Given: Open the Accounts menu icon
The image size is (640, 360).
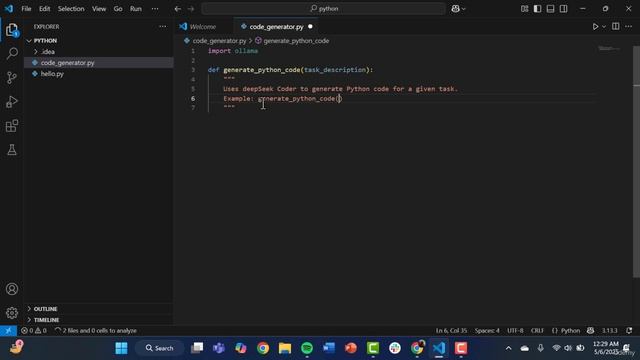Looking at the screenshot, I should click(12, 289).
